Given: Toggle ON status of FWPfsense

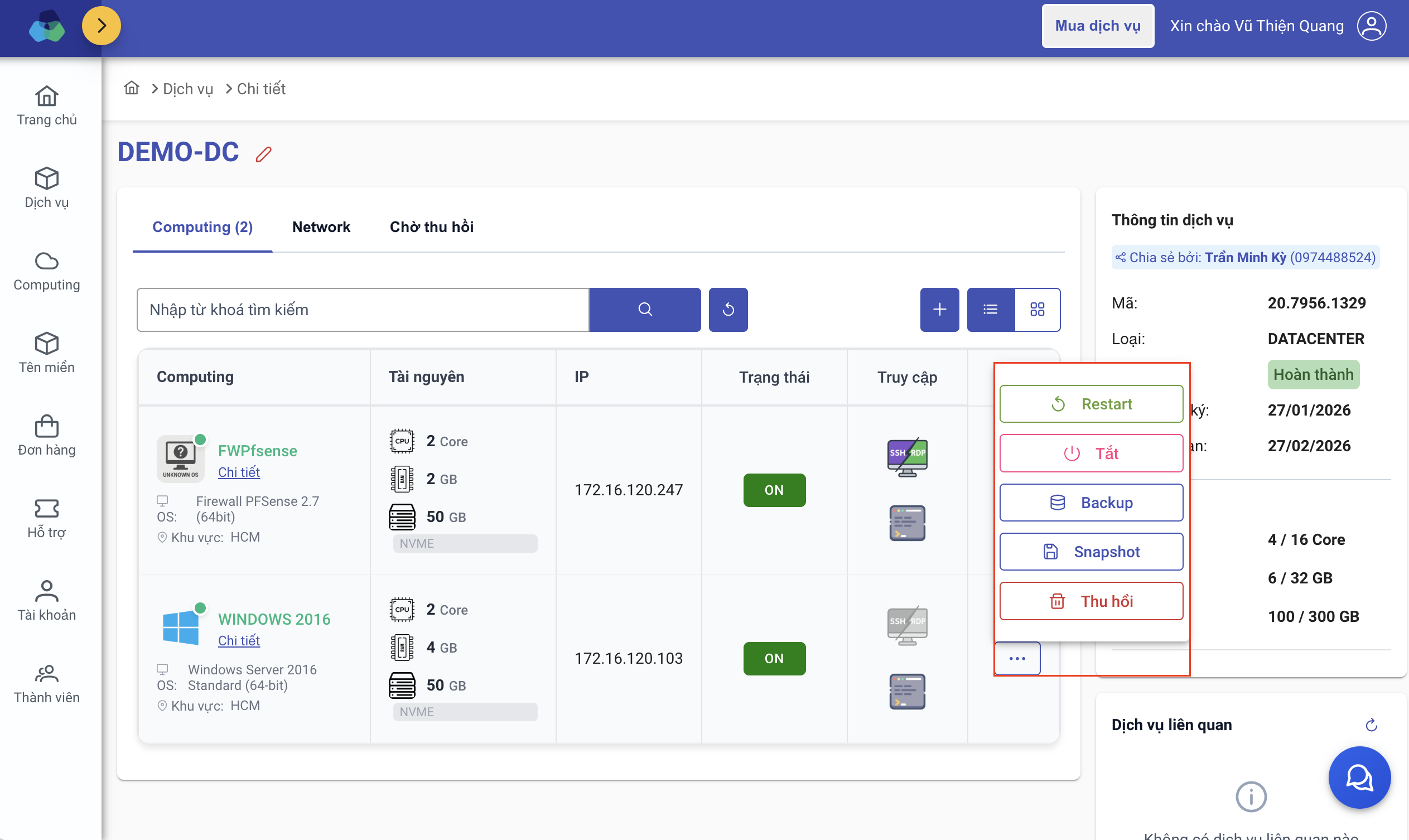Looking at the screenshot, I should pos(774,490).
